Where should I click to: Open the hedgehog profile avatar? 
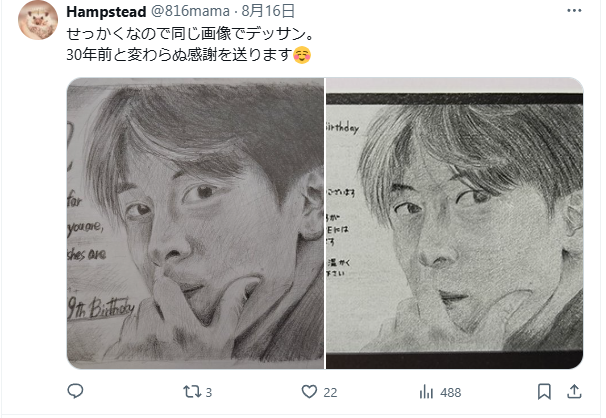coord(38,20)
